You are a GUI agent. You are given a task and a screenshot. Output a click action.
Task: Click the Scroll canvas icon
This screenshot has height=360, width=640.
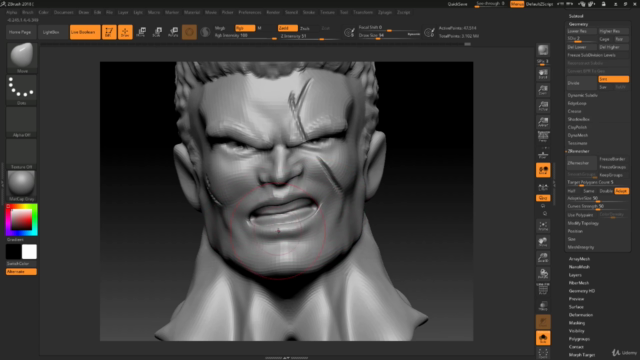coord(543,74)
